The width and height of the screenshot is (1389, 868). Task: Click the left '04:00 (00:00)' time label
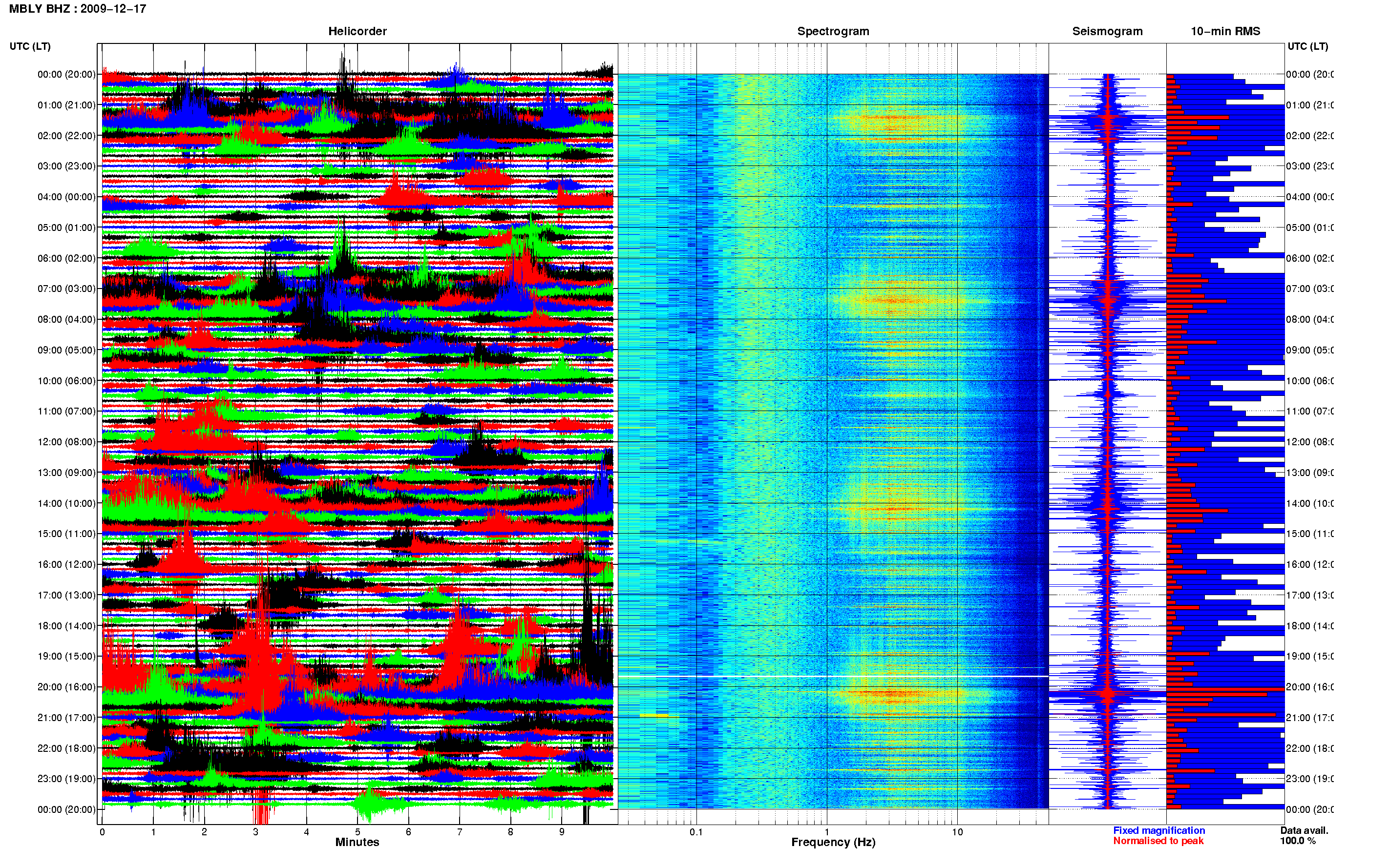coord(66,197)
